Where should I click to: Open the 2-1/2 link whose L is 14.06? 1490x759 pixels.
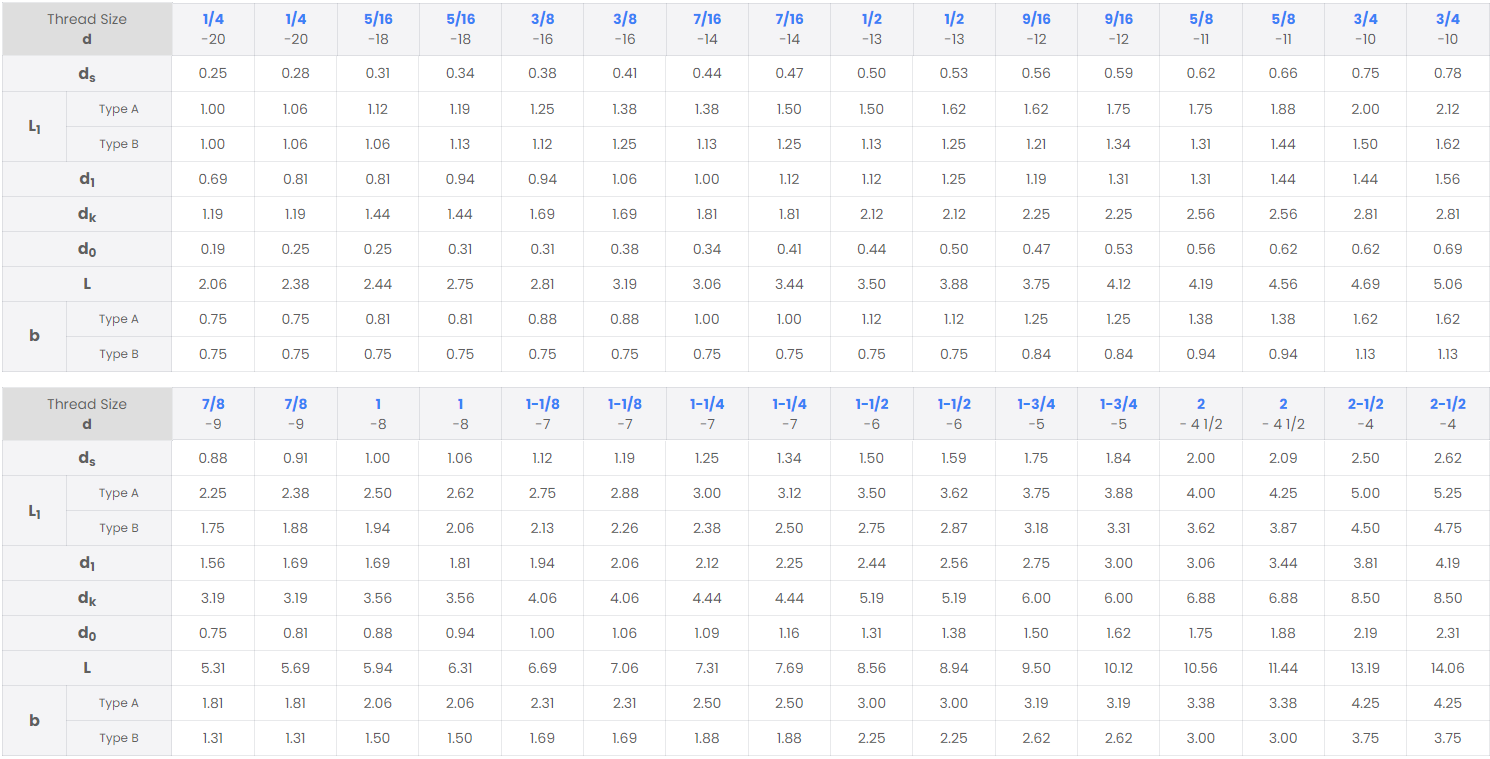coord(1447,404)
